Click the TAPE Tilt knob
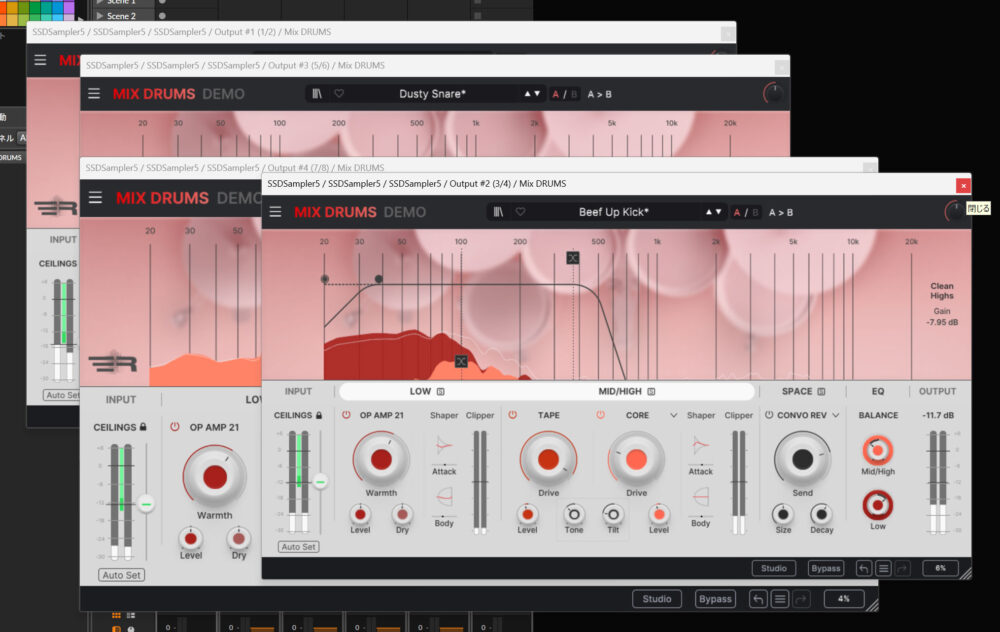Image resolution: width=1000 pixels, height=632 pixels. pos(613,514)
